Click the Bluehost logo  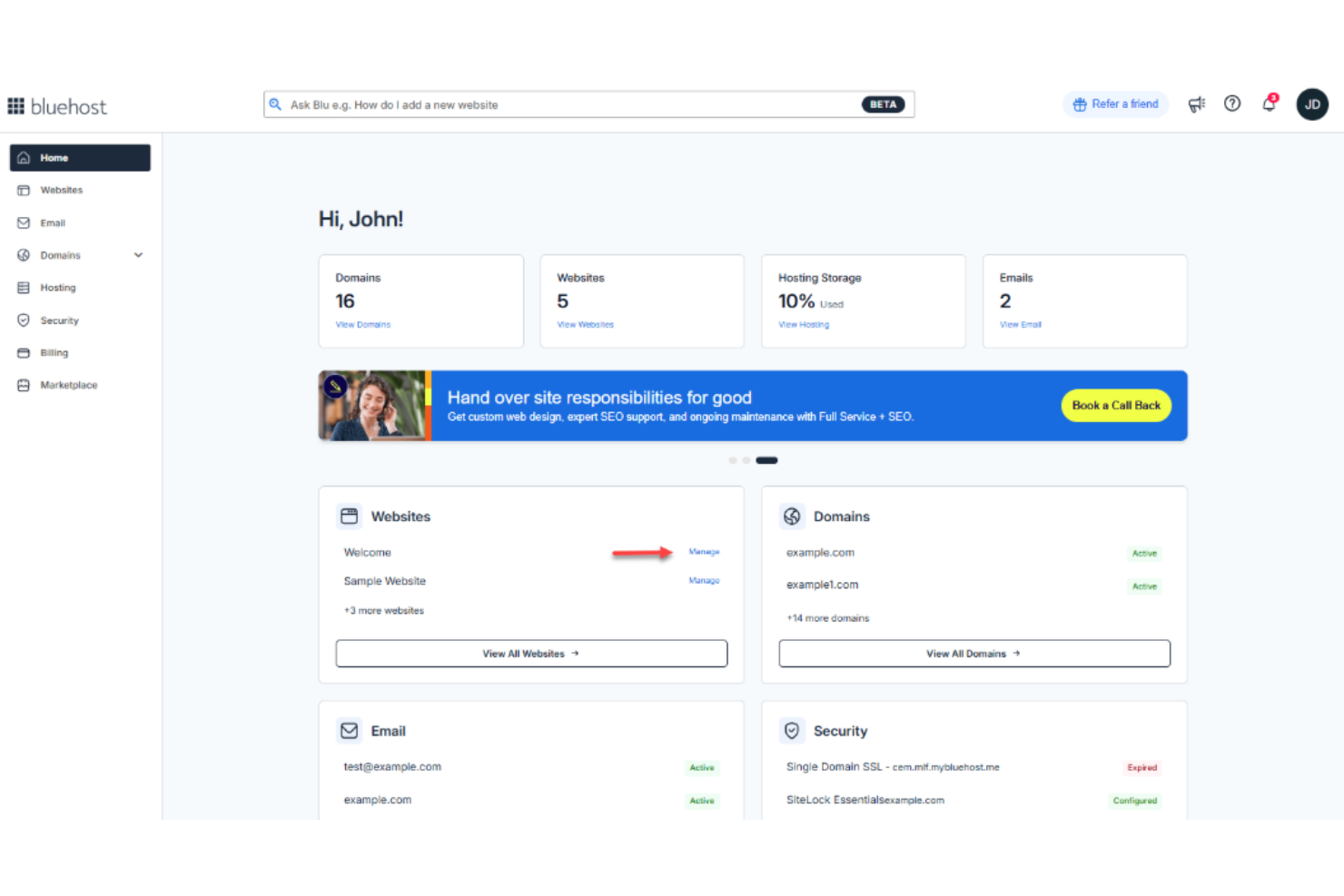click(x=57, y=105)
